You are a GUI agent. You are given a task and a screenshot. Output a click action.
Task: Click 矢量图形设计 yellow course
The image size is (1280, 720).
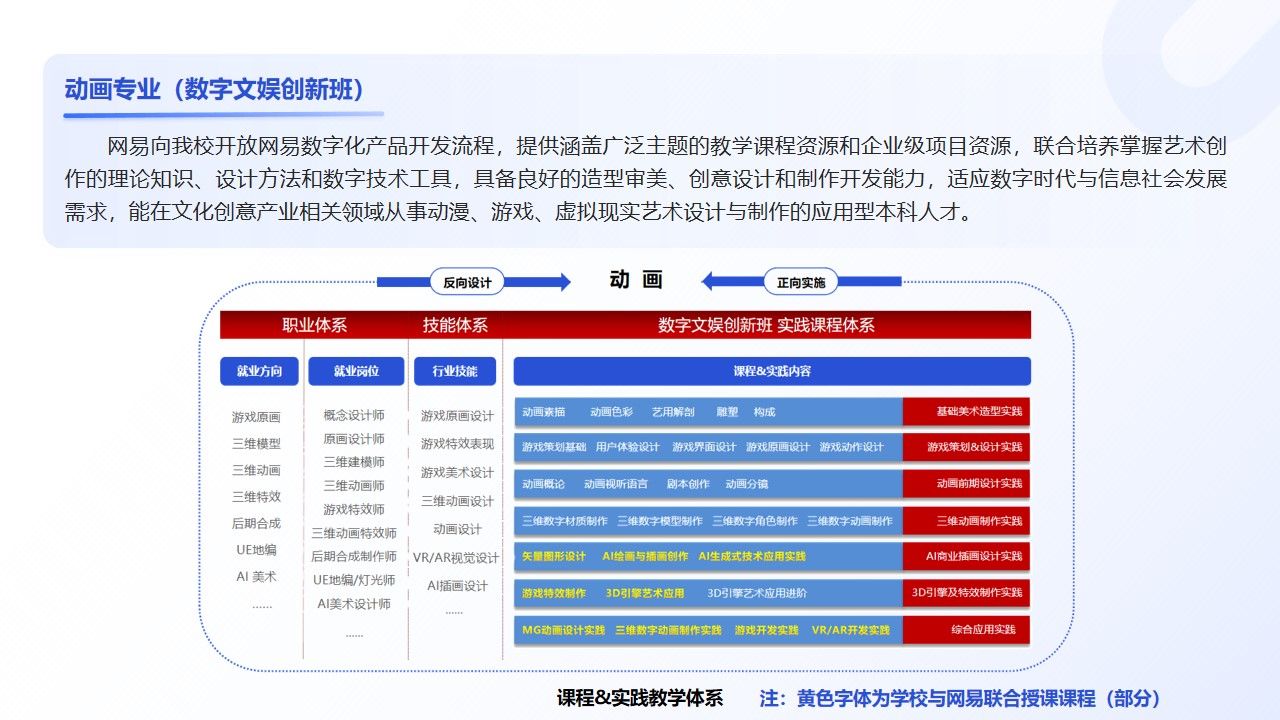click(554, 556)
